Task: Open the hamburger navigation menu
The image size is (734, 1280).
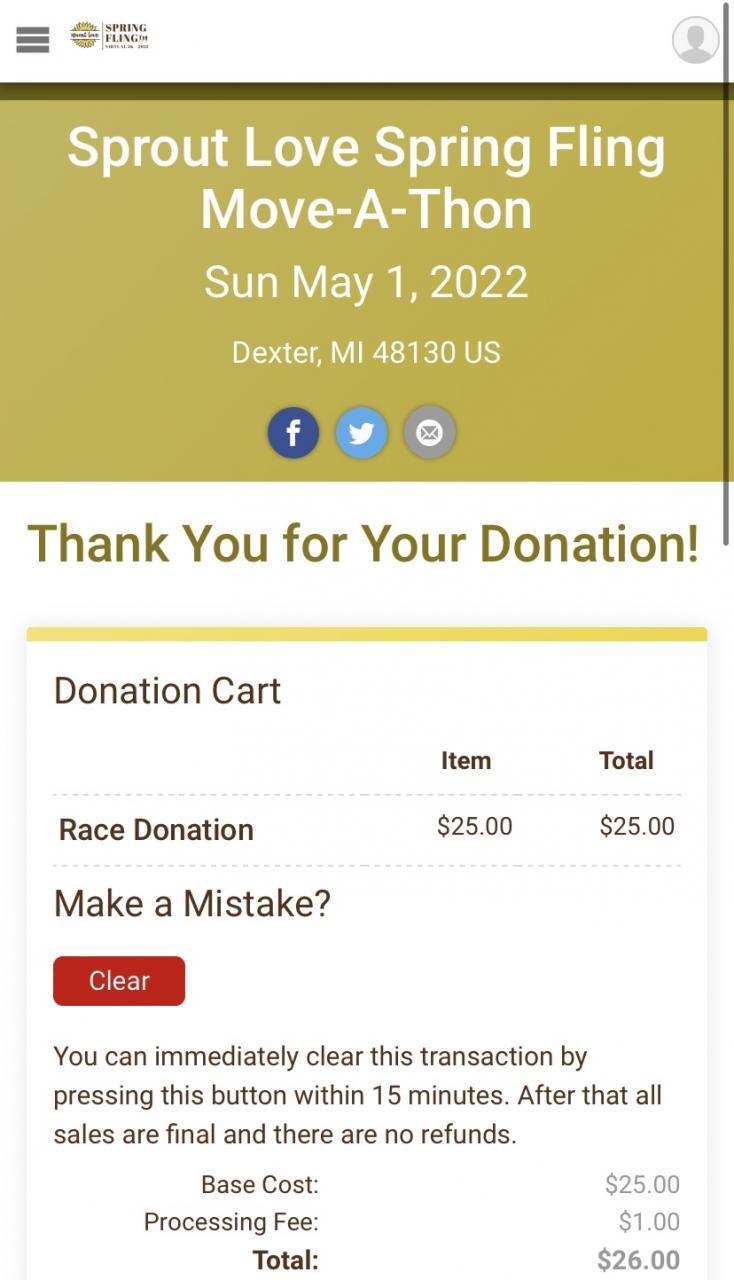Action: [x=33, y=39]
